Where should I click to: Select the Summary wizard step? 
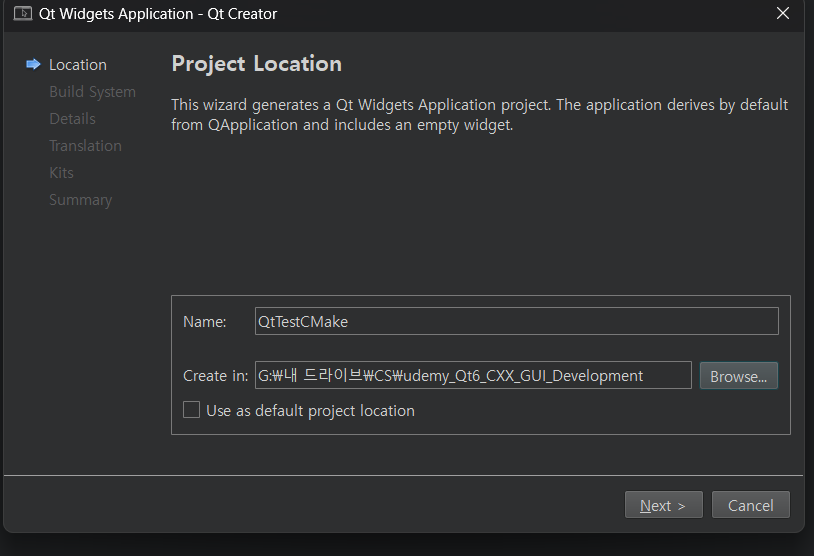80,200
